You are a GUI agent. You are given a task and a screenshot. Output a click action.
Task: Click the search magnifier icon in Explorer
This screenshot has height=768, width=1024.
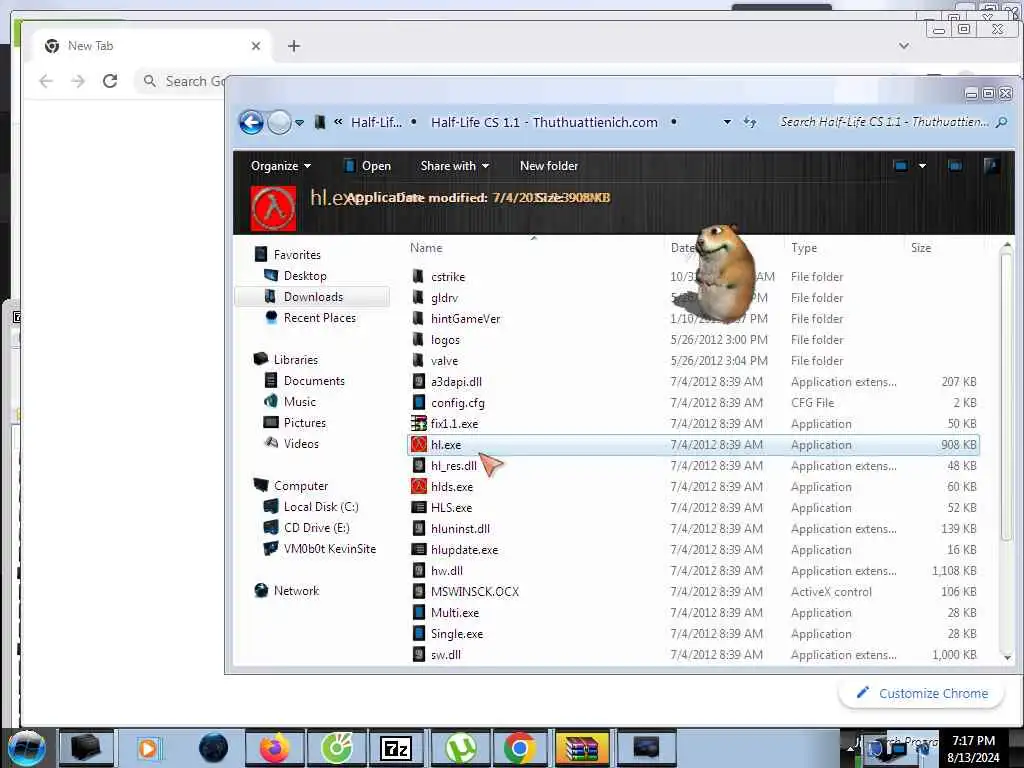coord(1002,122)
